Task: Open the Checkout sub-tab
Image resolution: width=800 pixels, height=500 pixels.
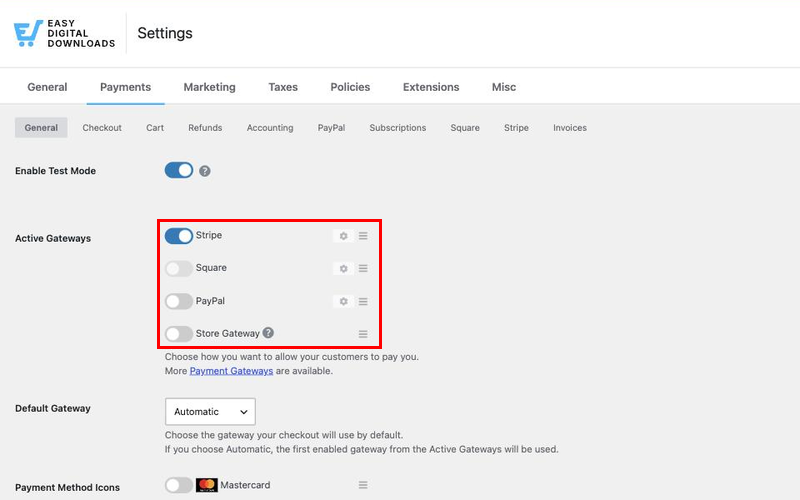Action: (102, 128)
